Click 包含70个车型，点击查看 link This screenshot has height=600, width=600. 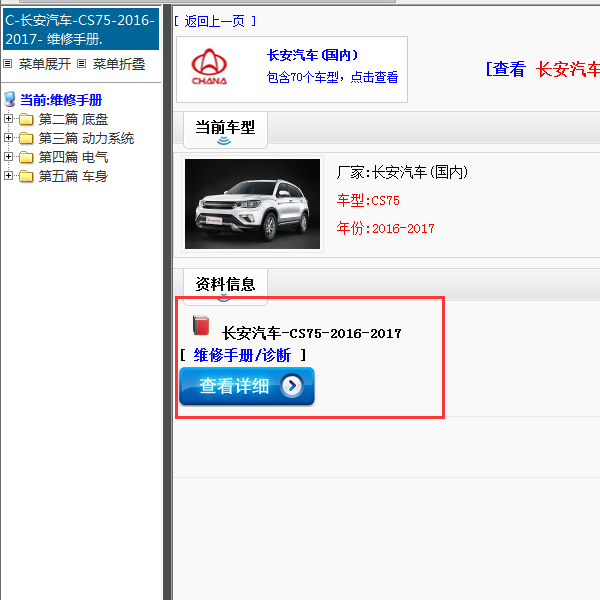pyautogui.click(x=333, y=77)
